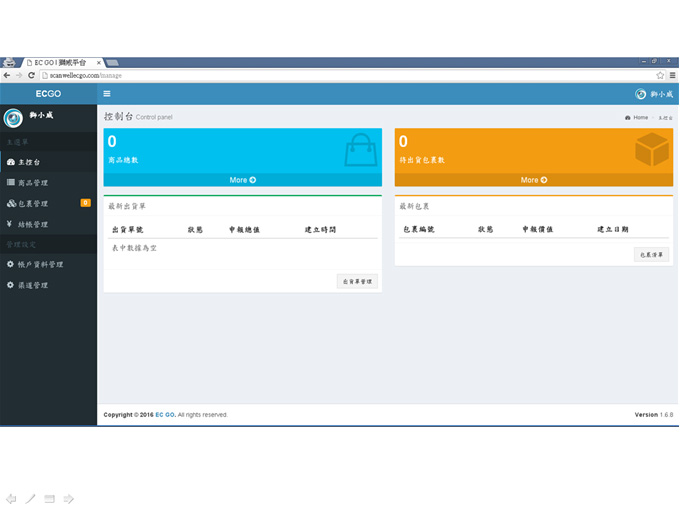681x510 pixels.
Task: Click next slide arrow at bottom
Action: pos(69,498)
